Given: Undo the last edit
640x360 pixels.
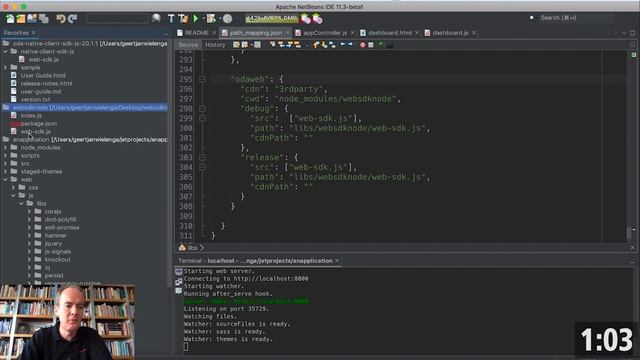Looking at the screenshot, I should point(61,18).
